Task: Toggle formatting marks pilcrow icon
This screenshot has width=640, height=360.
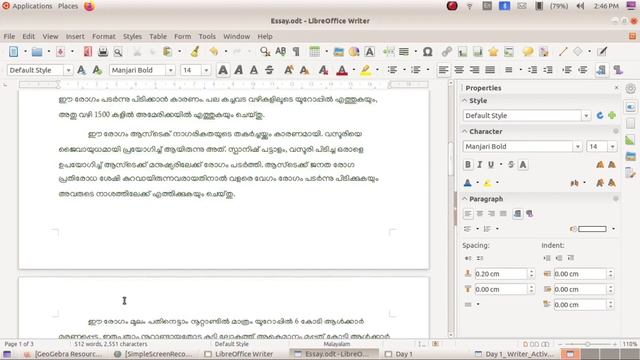Action: (x=296, y=51)
